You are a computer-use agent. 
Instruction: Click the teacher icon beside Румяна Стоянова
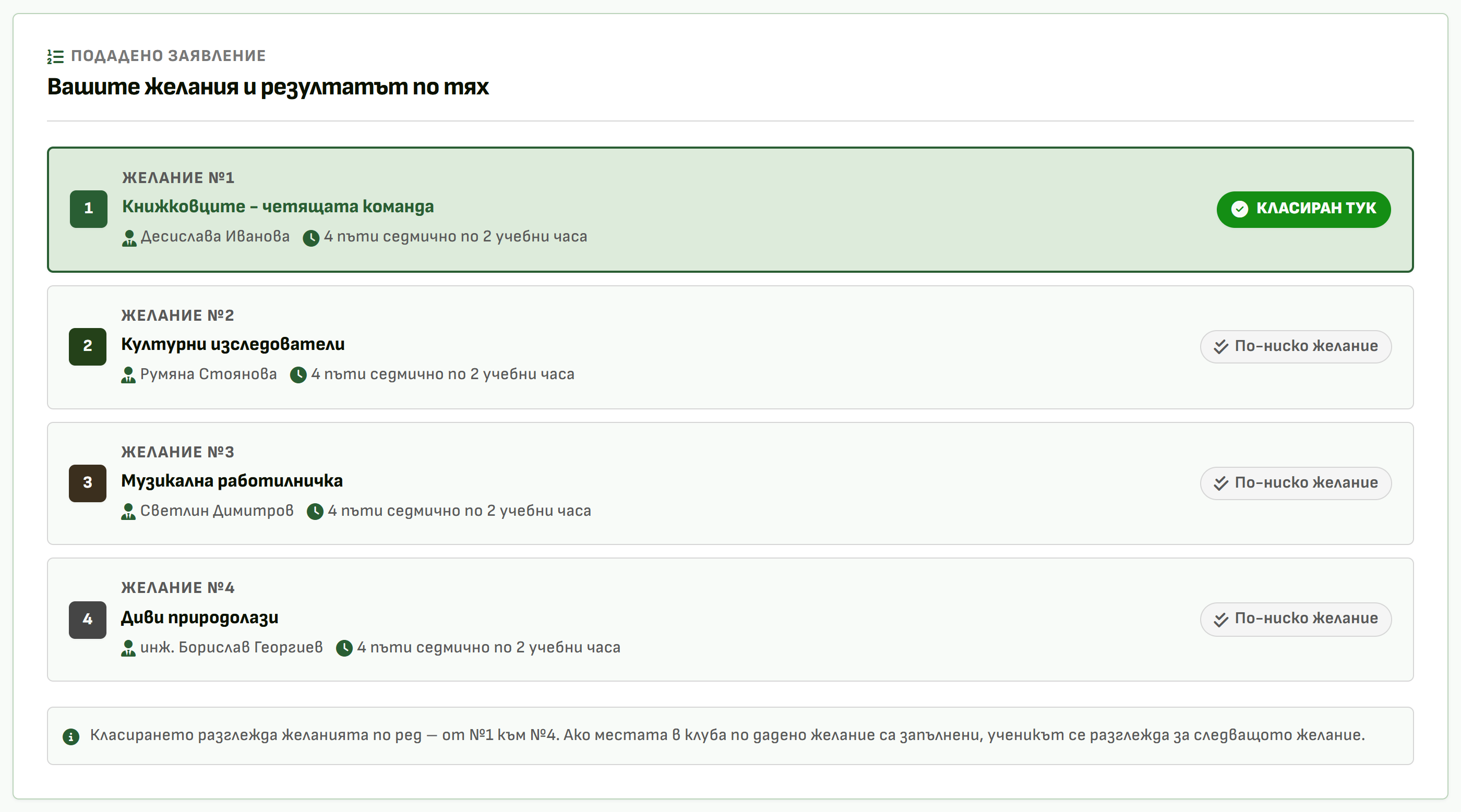point(128,375)
